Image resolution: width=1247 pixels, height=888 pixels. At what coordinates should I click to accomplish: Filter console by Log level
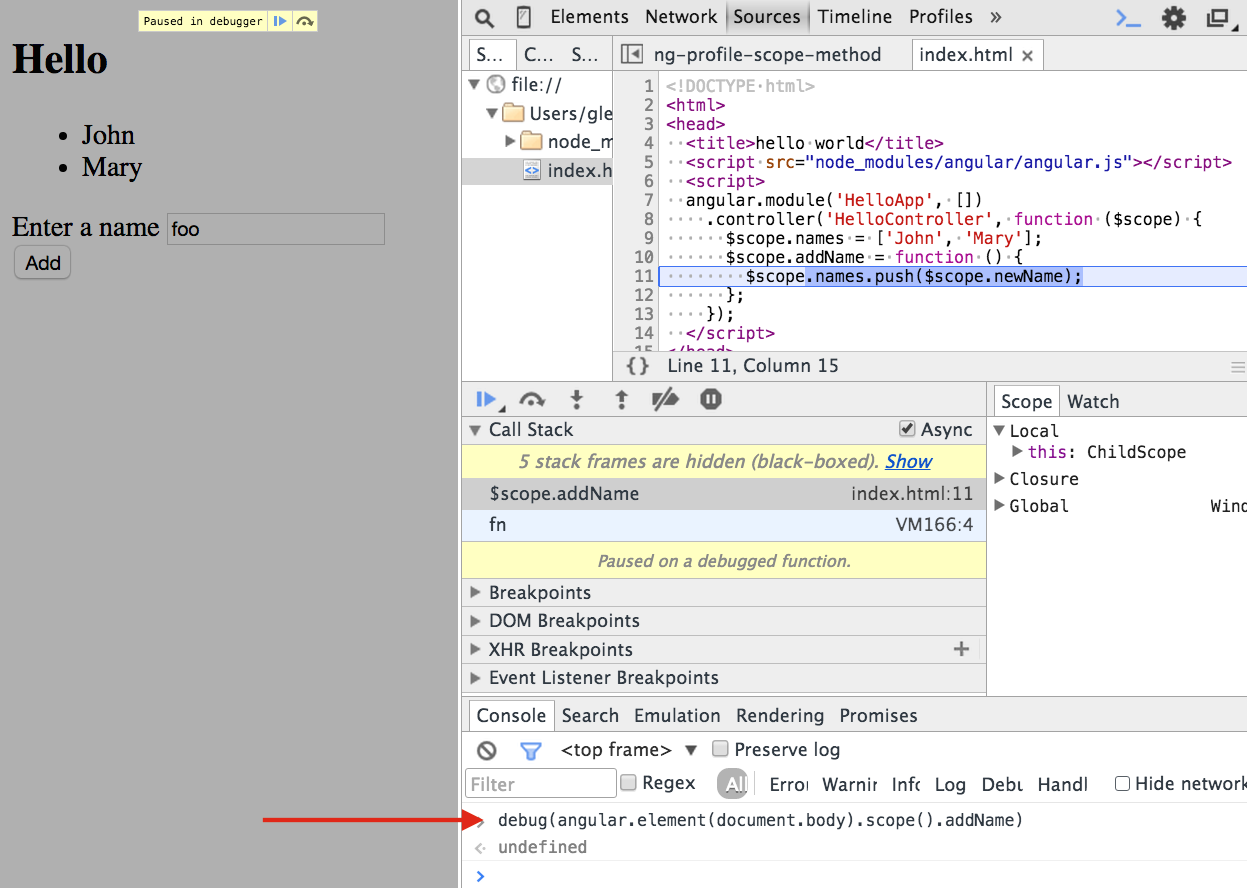(950, 785)
